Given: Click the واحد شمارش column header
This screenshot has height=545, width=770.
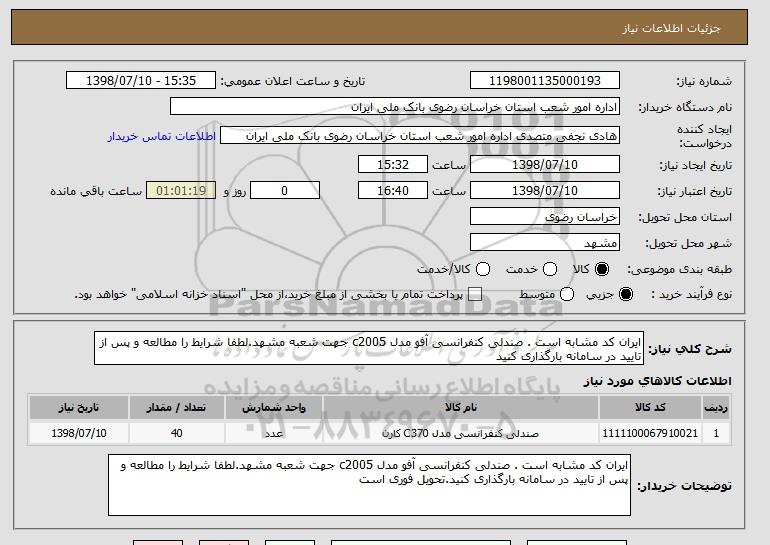Looking at the screenshot, I should click(274, 408).
